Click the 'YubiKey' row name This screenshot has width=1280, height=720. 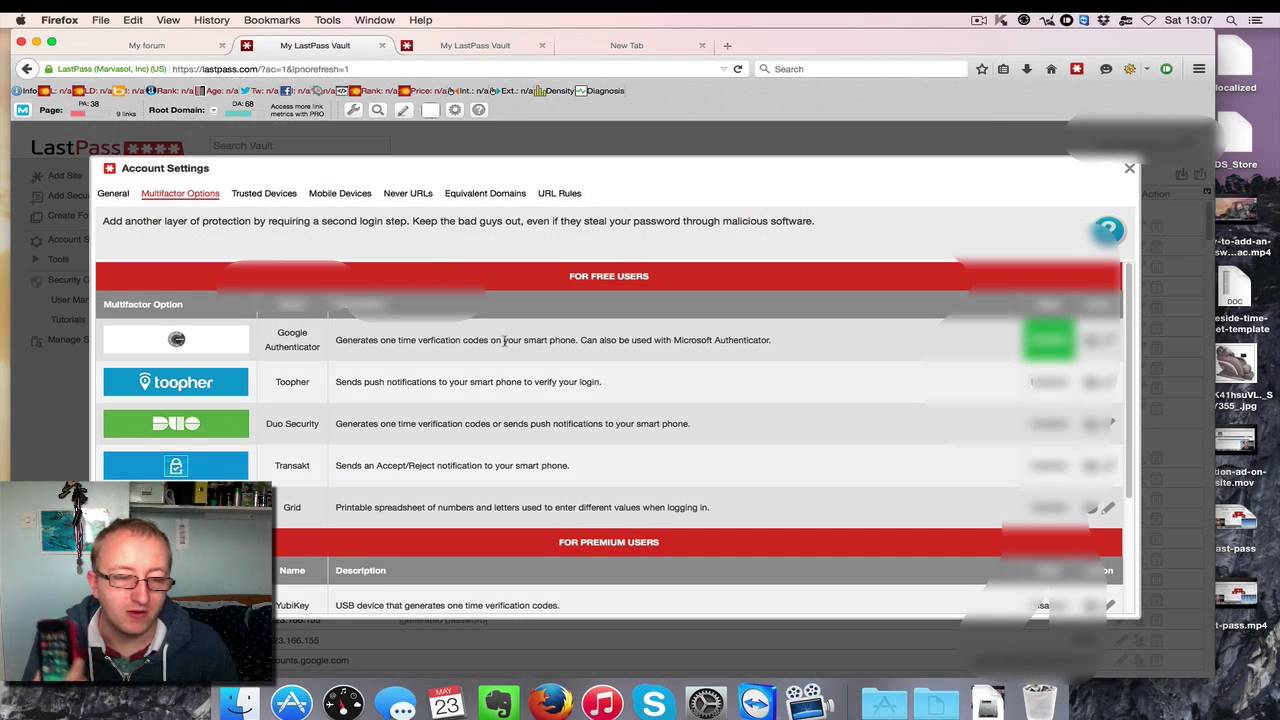[292, 606]
